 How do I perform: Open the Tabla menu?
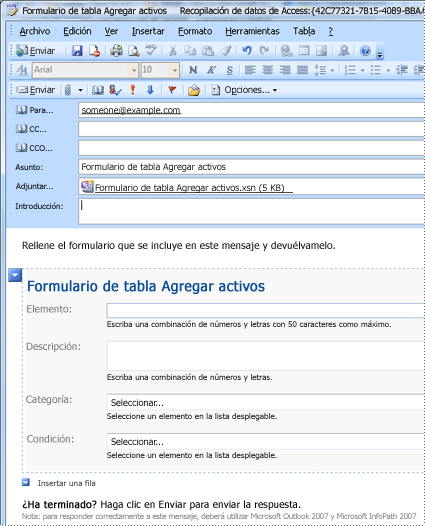tap(304, 31)
